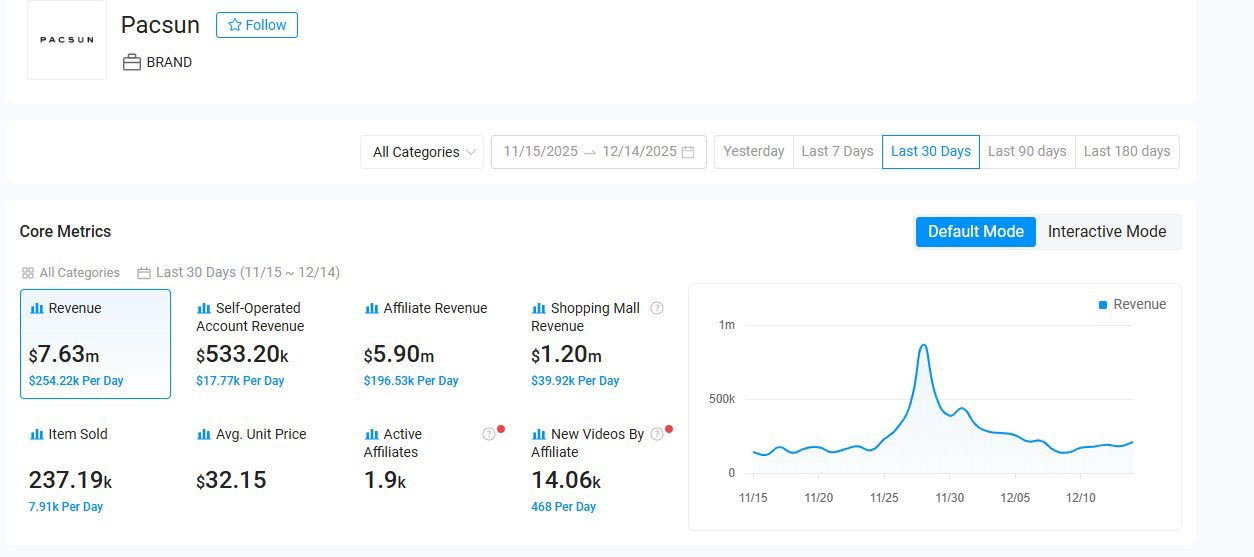Click help icon beside Active Affiliates
The image size is (1254, 557).
488,434
